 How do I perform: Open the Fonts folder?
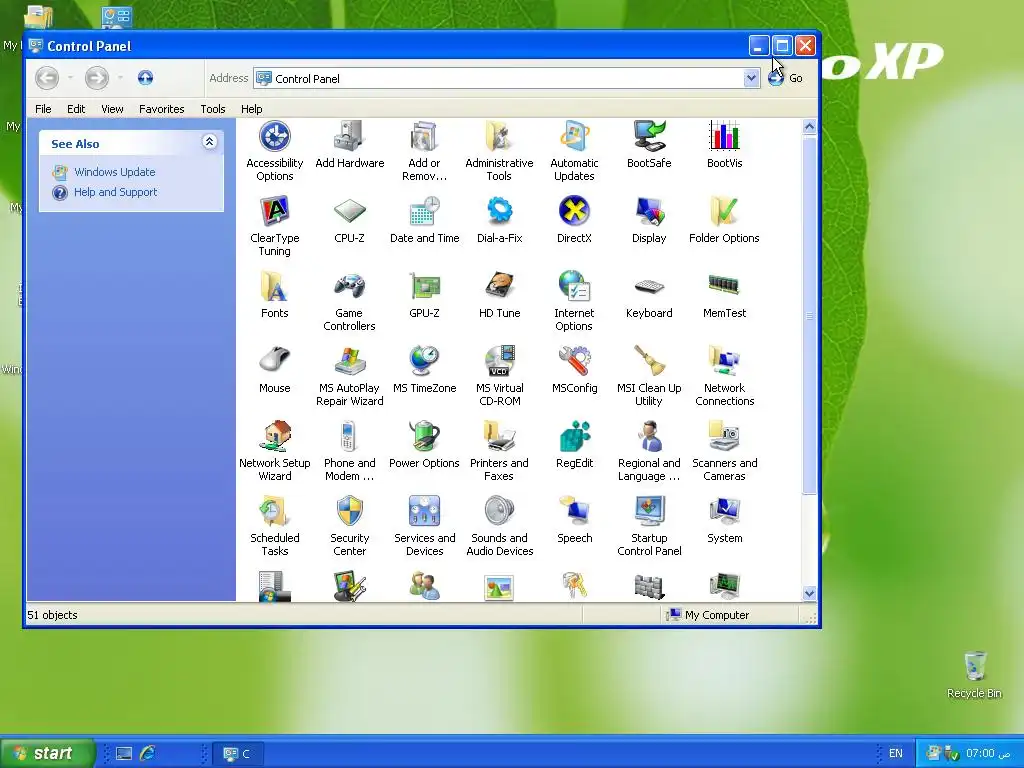pyautogui.click(x=274, y=295)
